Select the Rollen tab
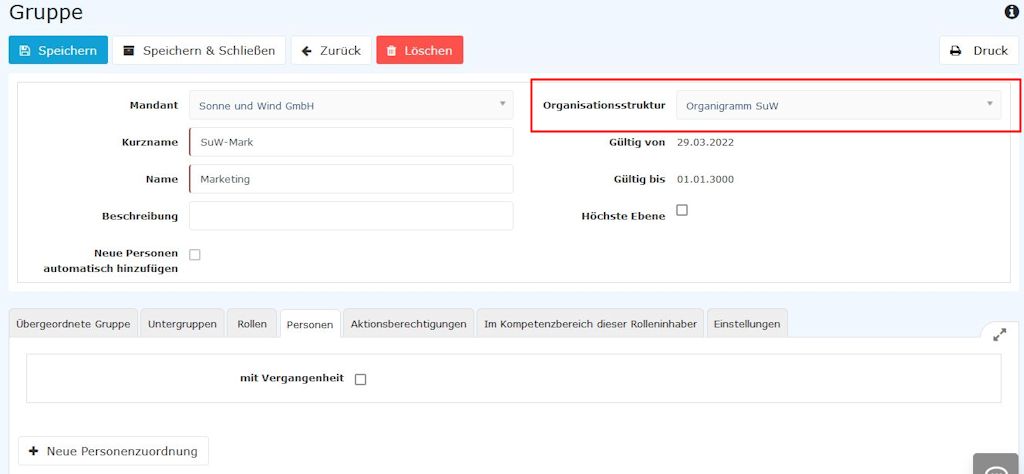 (252, 324)
